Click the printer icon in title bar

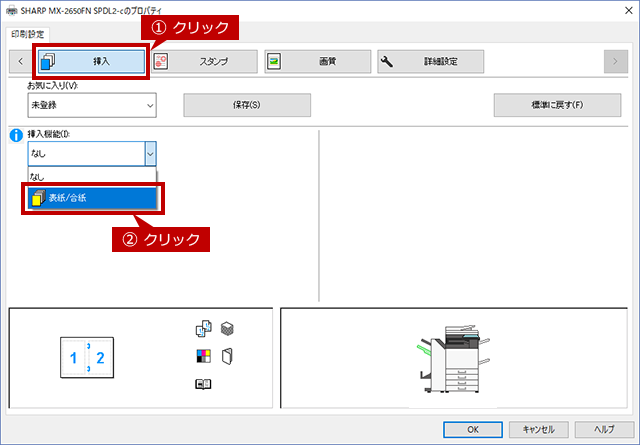click(12, 11)
